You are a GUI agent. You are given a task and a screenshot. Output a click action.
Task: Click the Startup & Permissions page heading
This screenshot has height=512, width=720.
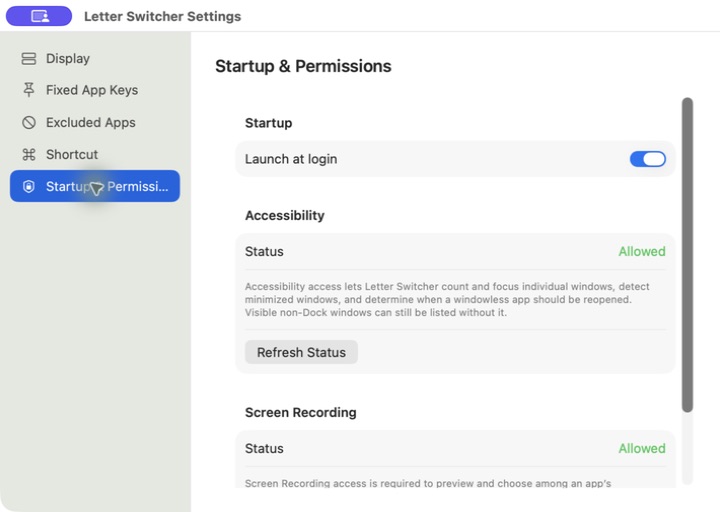(303, 66)
